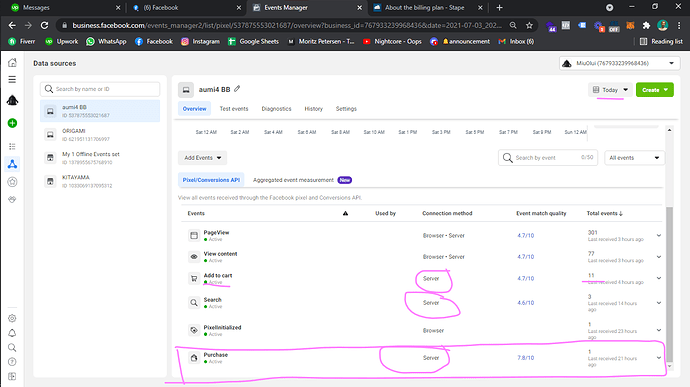This screenshot has height=387, width=690.
Task: Switch to the Test events tab
Action: [x=234, y=109]
